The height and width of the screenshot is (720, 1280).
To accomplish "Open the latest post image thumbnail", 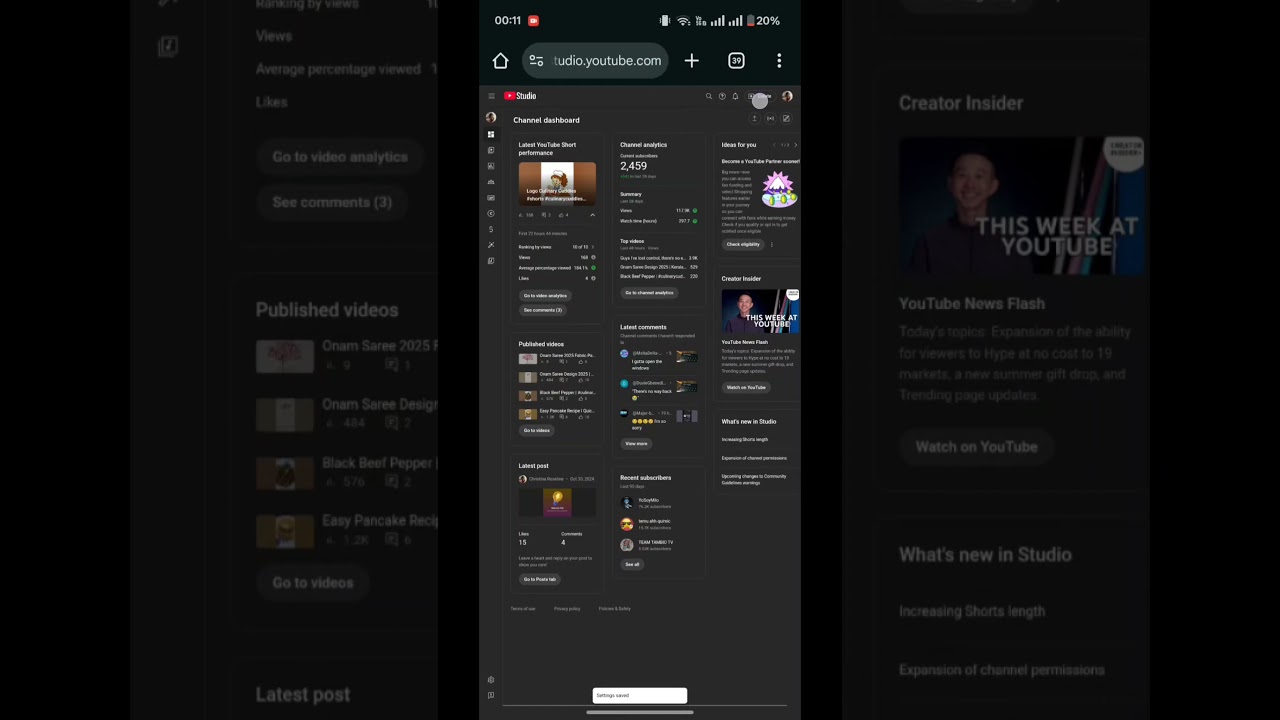I will pyautogui.click(x=557, y=502).
